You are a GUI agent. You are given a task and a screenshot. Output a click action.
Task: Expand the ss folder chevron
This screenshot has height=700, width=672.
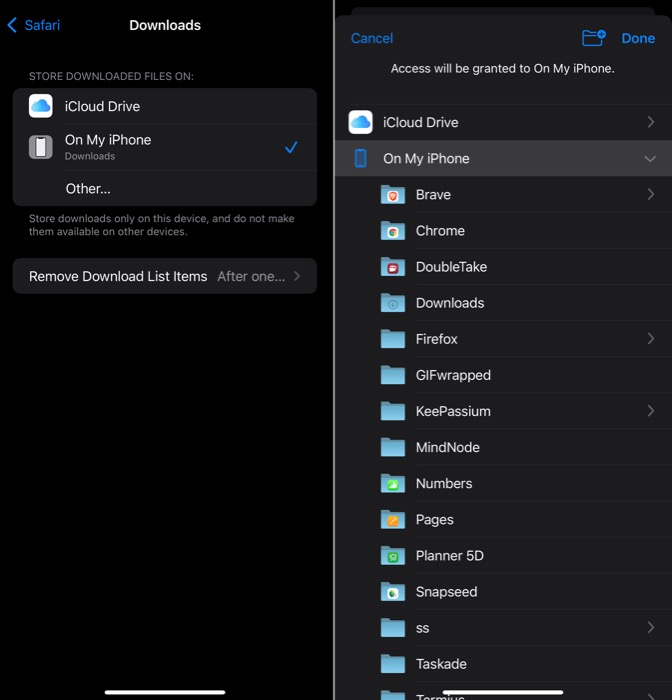pyautogui.click(x=651, y=628)
